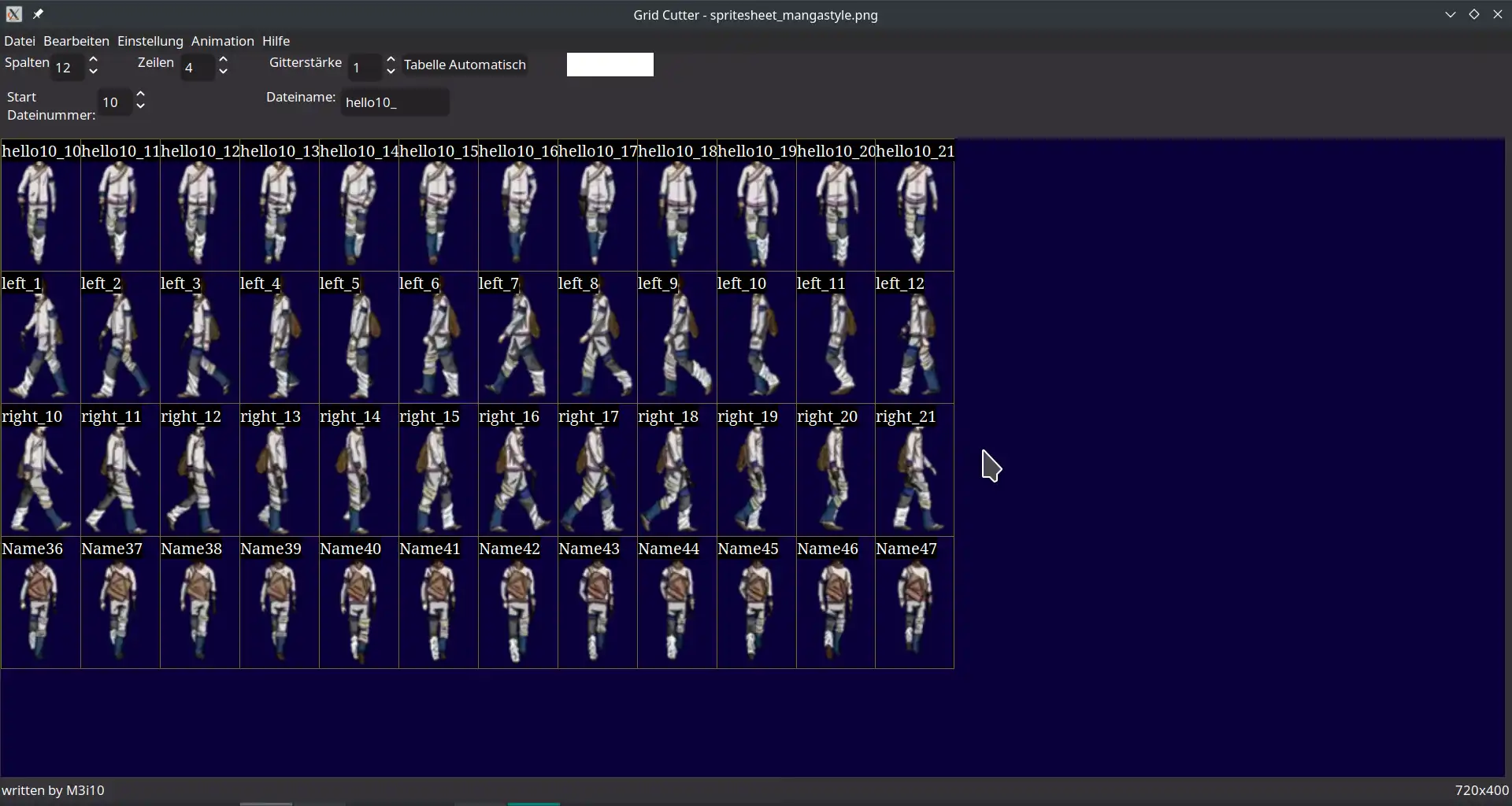Focus the Dateiname text field
The height and width of the screenshot is (806, 1512).
394,102
